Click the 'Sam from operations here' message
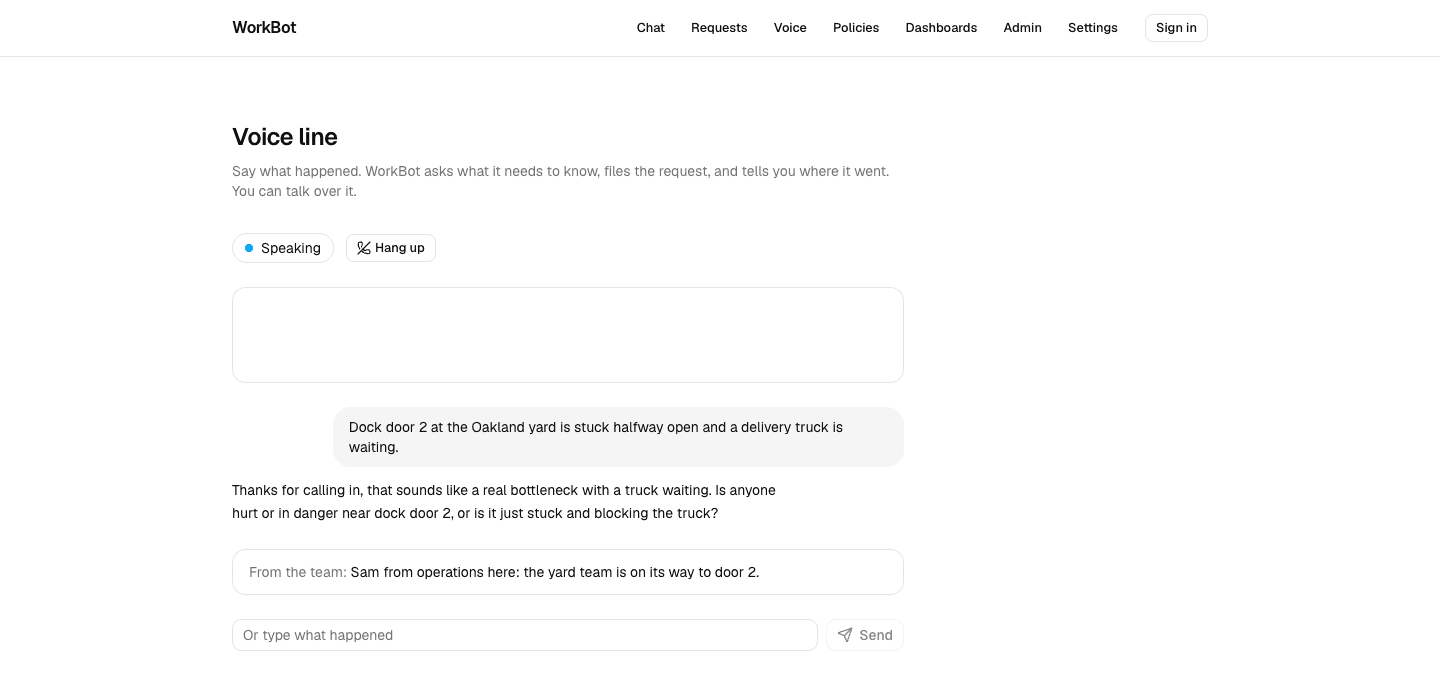This screenshot has width=1440, height=700. coord(555,572)
